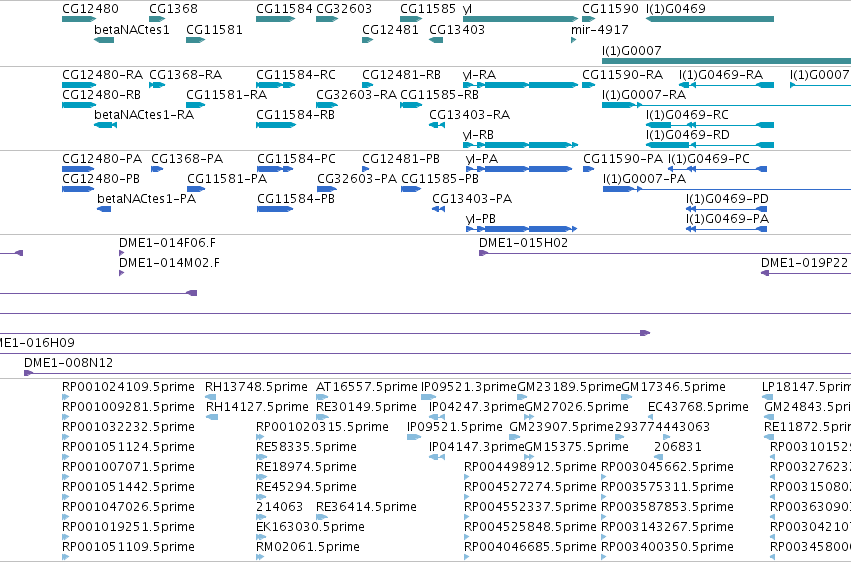The height and width of the screenshot is (562, 851).
Task: Click the CG11584-RB transcript label
Action: point(295,114)
